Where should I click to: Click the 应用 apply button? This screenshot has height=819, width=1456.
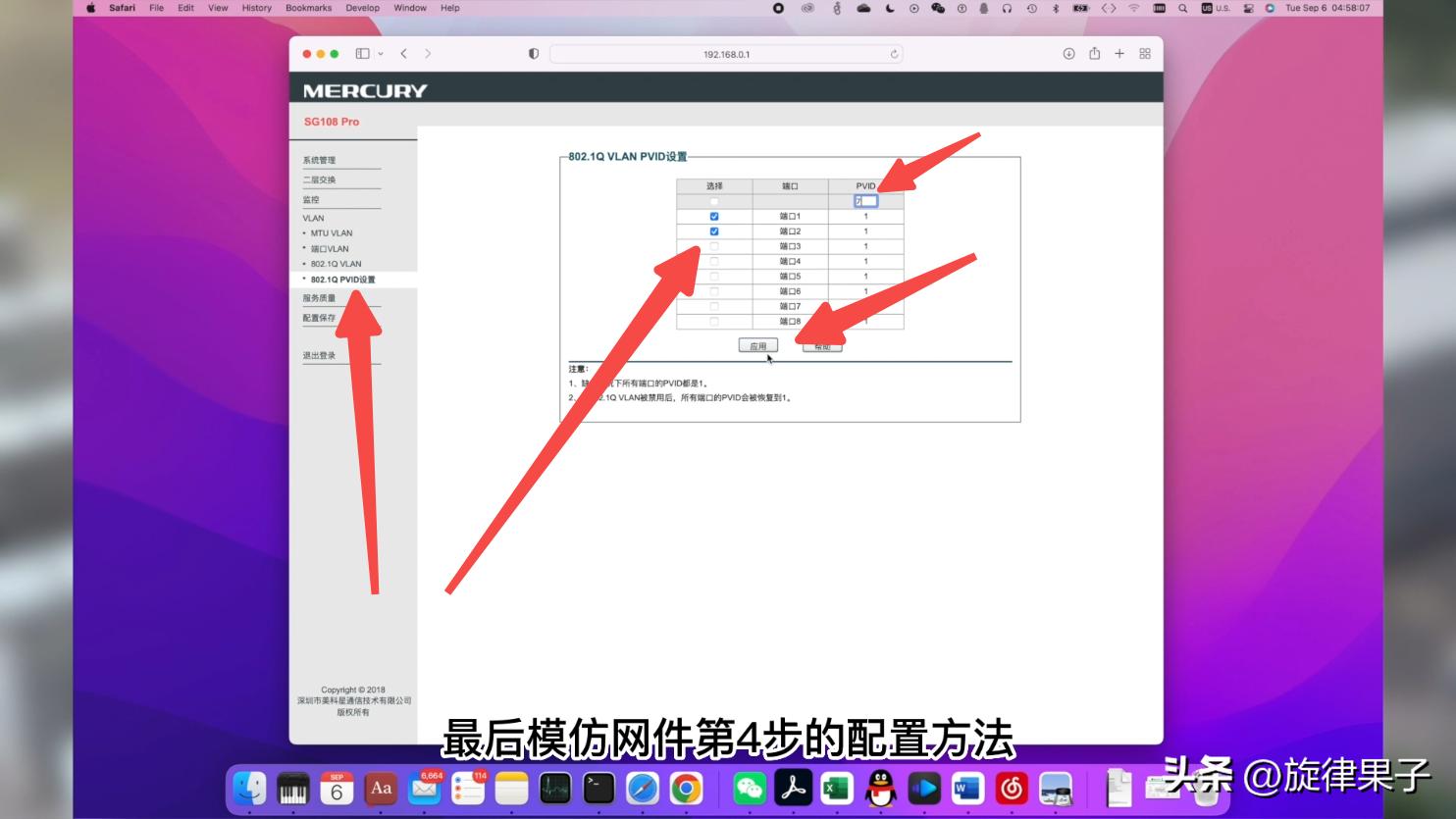coord(758,344)
